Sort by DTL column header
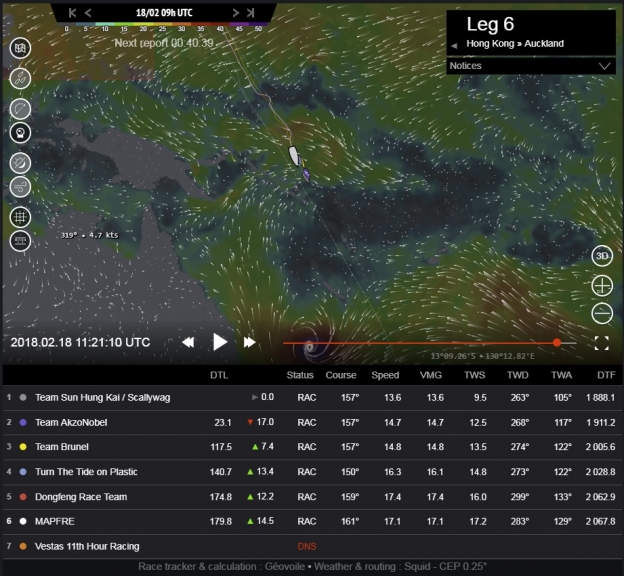Viewport: 624px width, 576px height. coord(219,375)
